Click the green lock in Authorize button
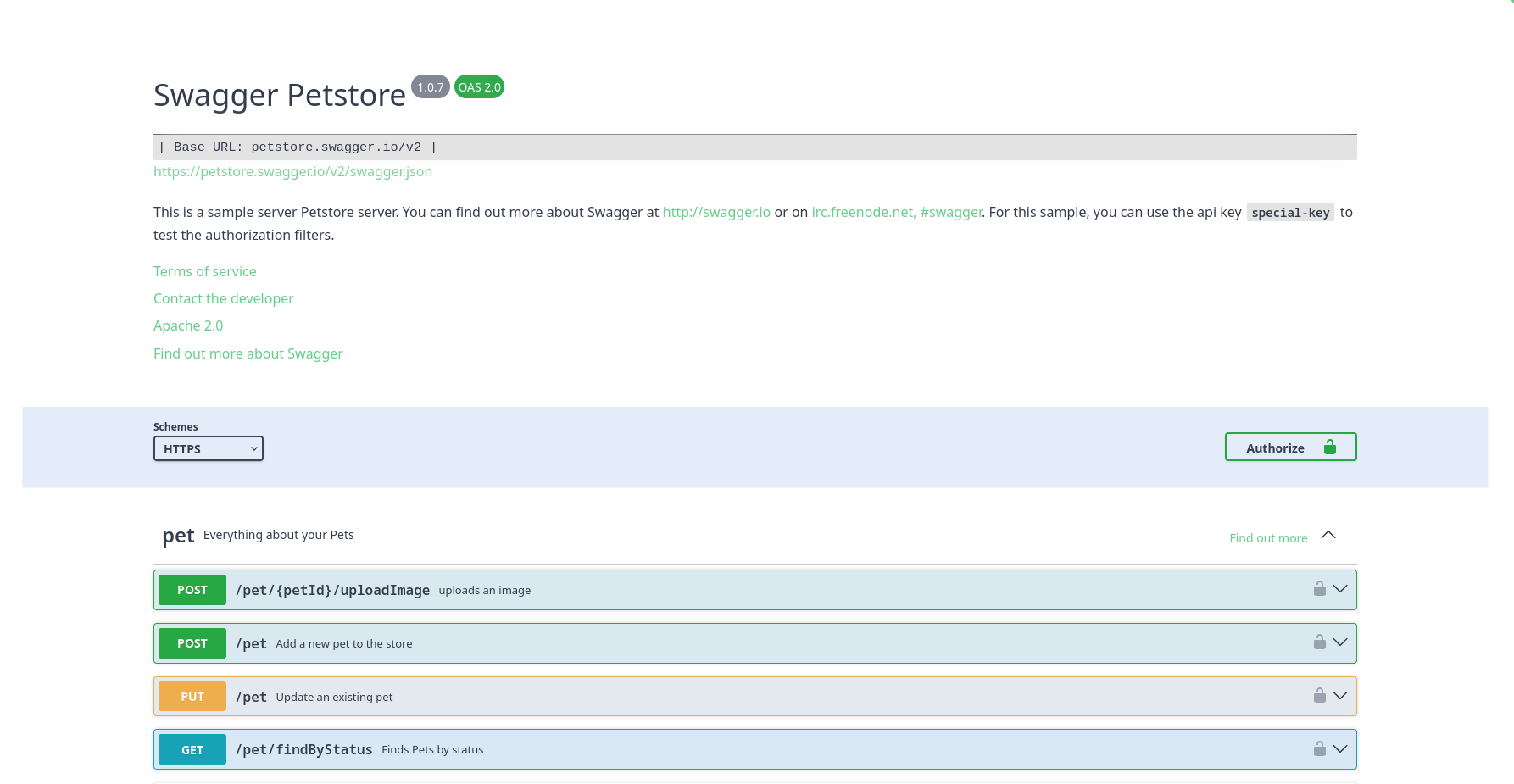 point(1330,447)
